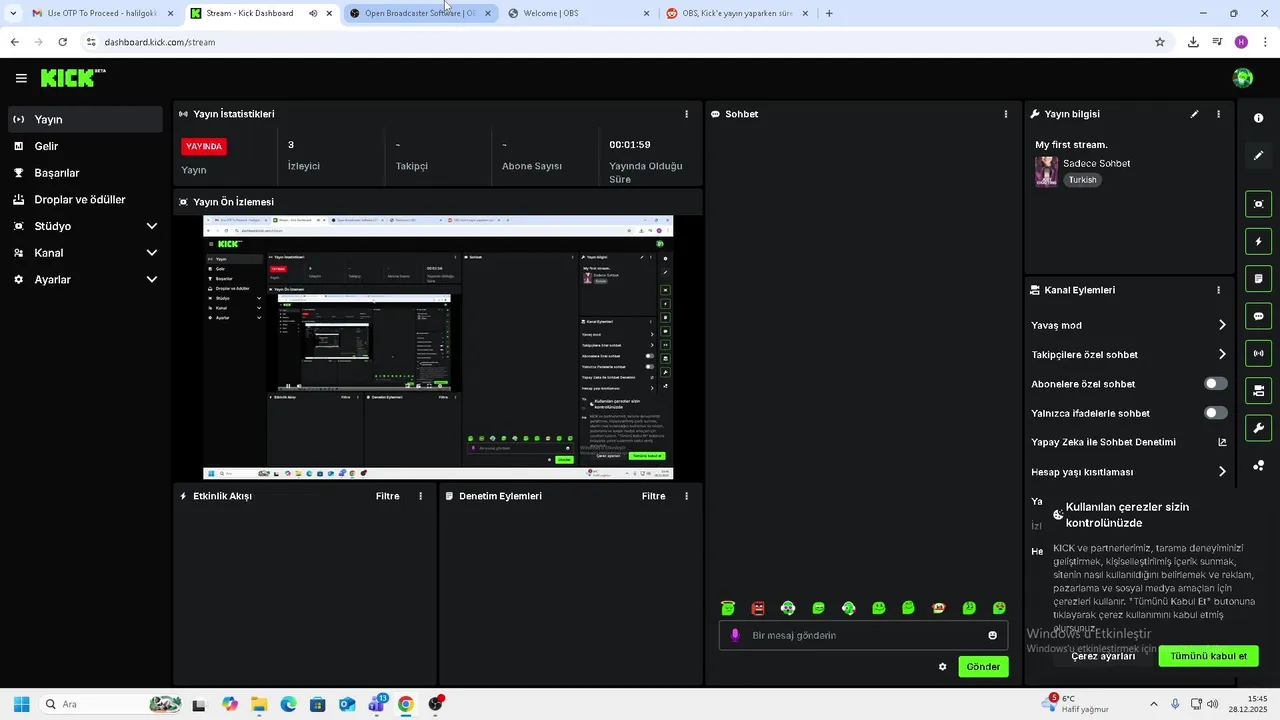Click the Gönder send button
The height and width of the screenshot is (720, 1280).
click(983, 667)
